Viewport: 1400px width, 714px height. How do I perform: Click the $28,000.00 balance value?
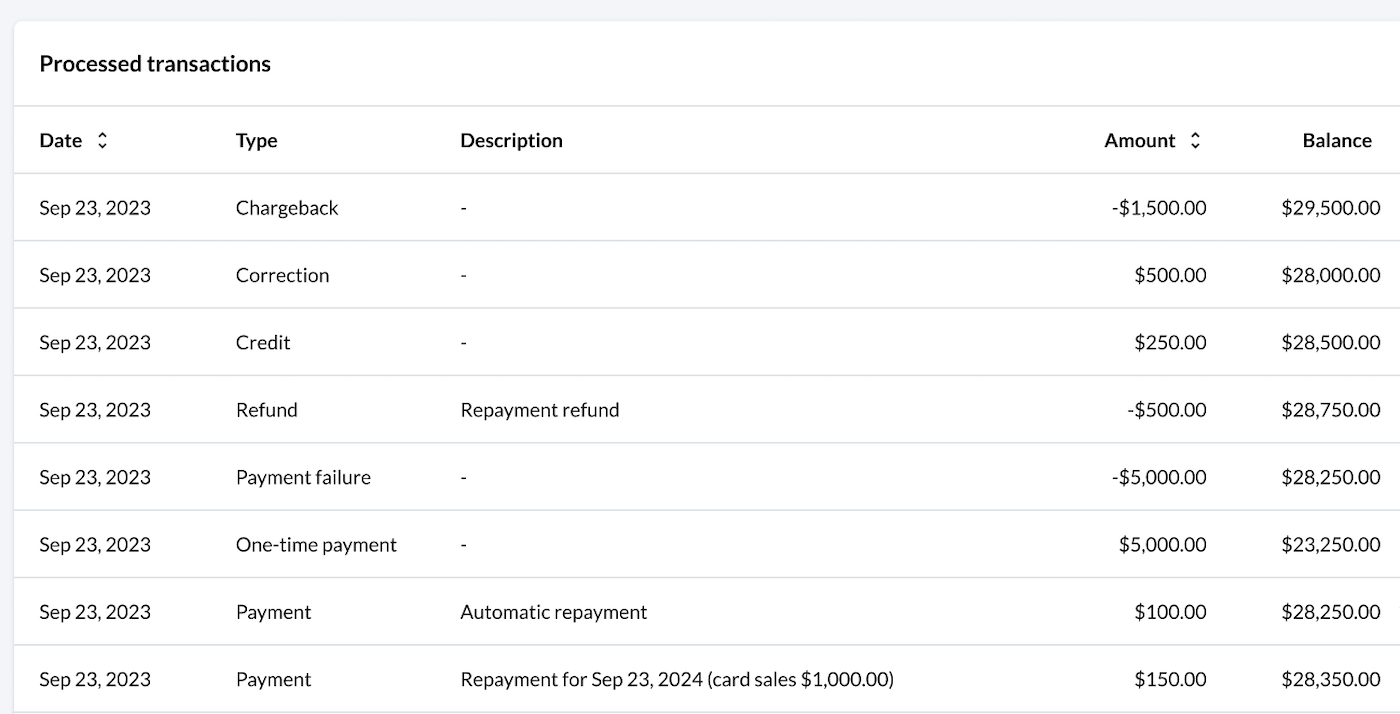[x=1331, y=275]
